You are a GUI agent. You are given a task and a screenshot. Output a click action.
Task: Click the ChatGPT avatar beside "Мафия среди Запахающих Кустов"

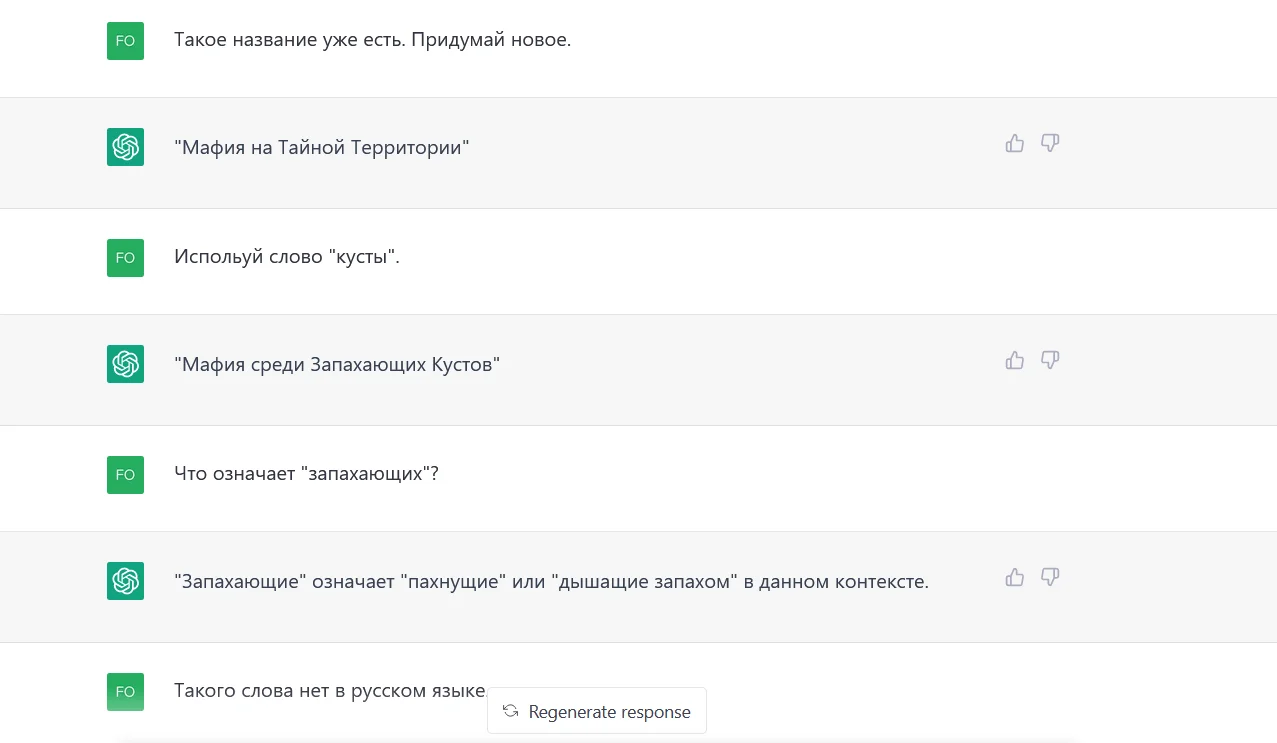pos(125,363)
